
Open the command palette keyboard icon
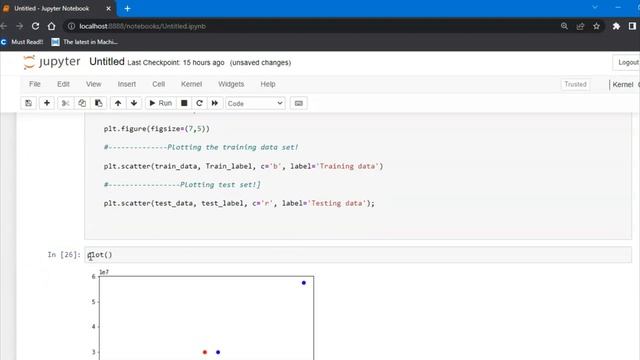pos(299,103)
